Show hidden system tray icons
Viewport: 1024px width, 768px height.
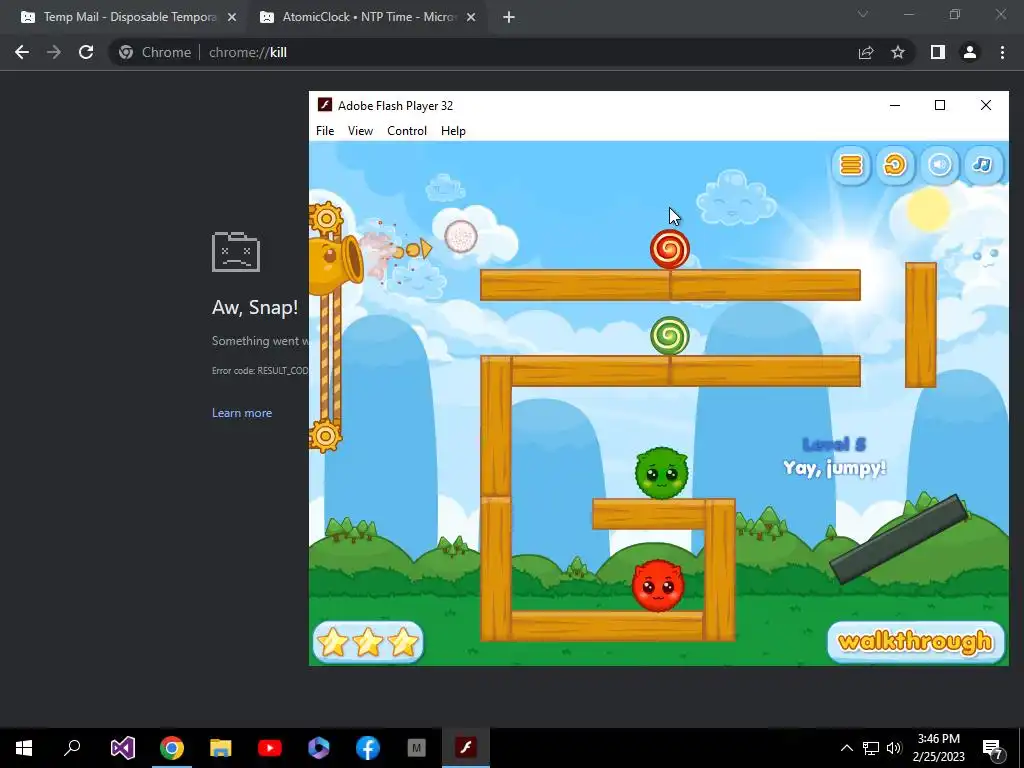point(846,748)
